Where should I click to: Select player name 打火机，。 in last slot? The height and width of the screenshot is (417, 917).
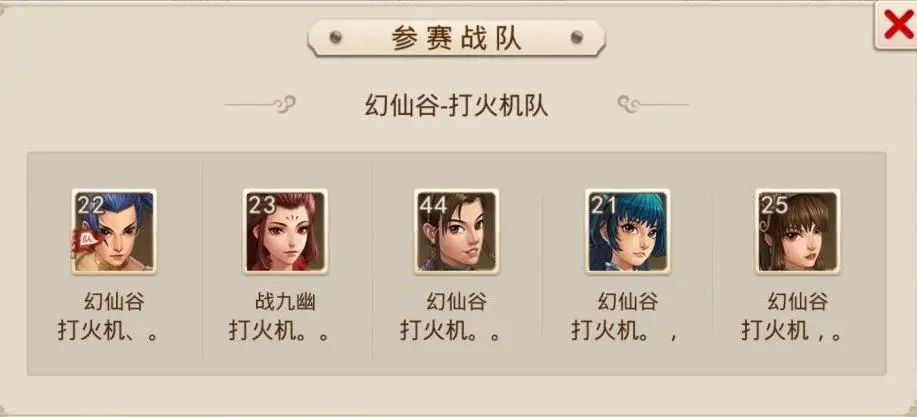pos(792,331)
